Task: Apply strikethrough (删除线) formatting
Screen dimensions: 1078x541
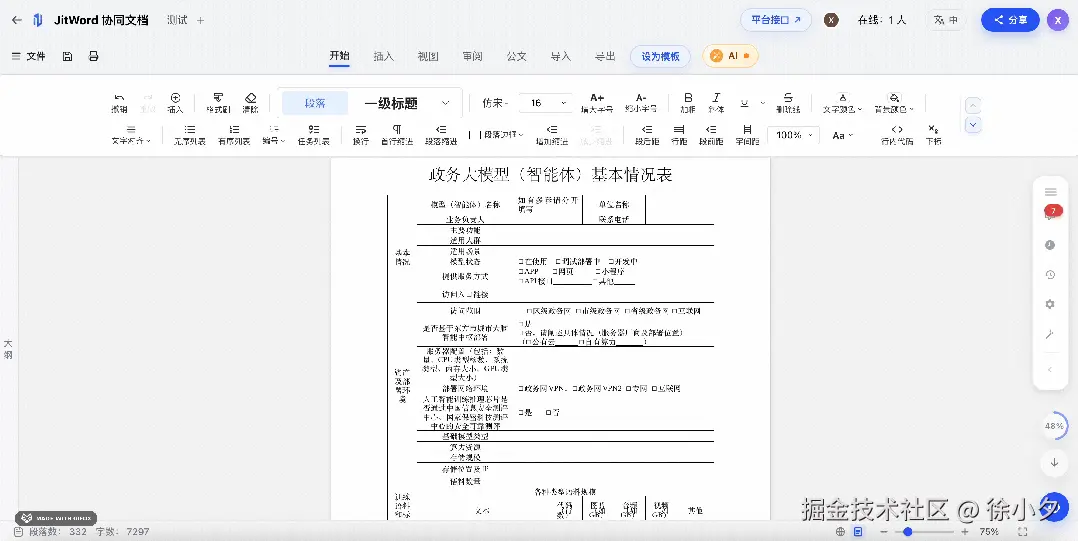Action: coord(789,103)
